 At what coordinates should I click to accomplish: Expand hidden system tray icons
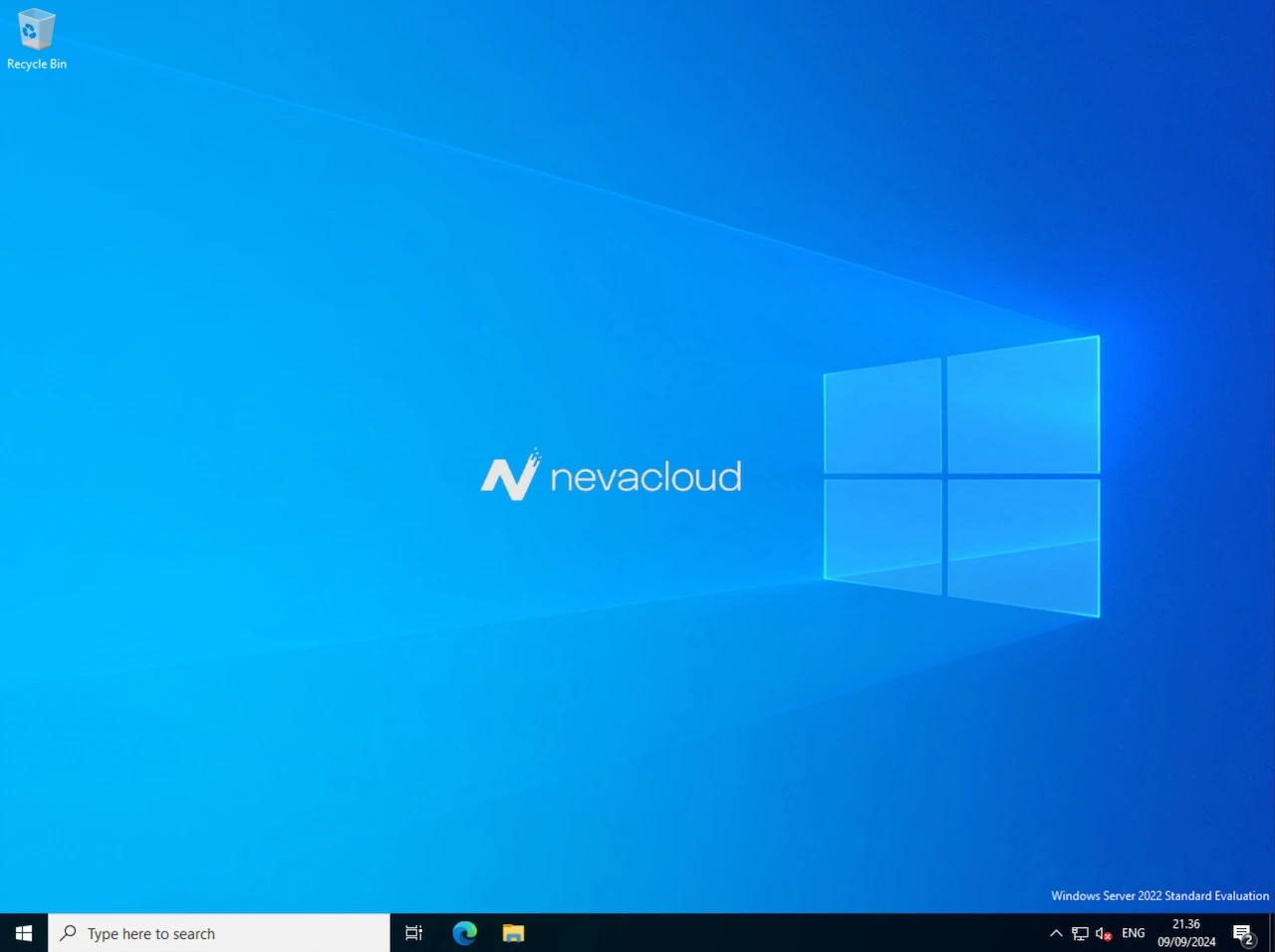(1056, 933)
